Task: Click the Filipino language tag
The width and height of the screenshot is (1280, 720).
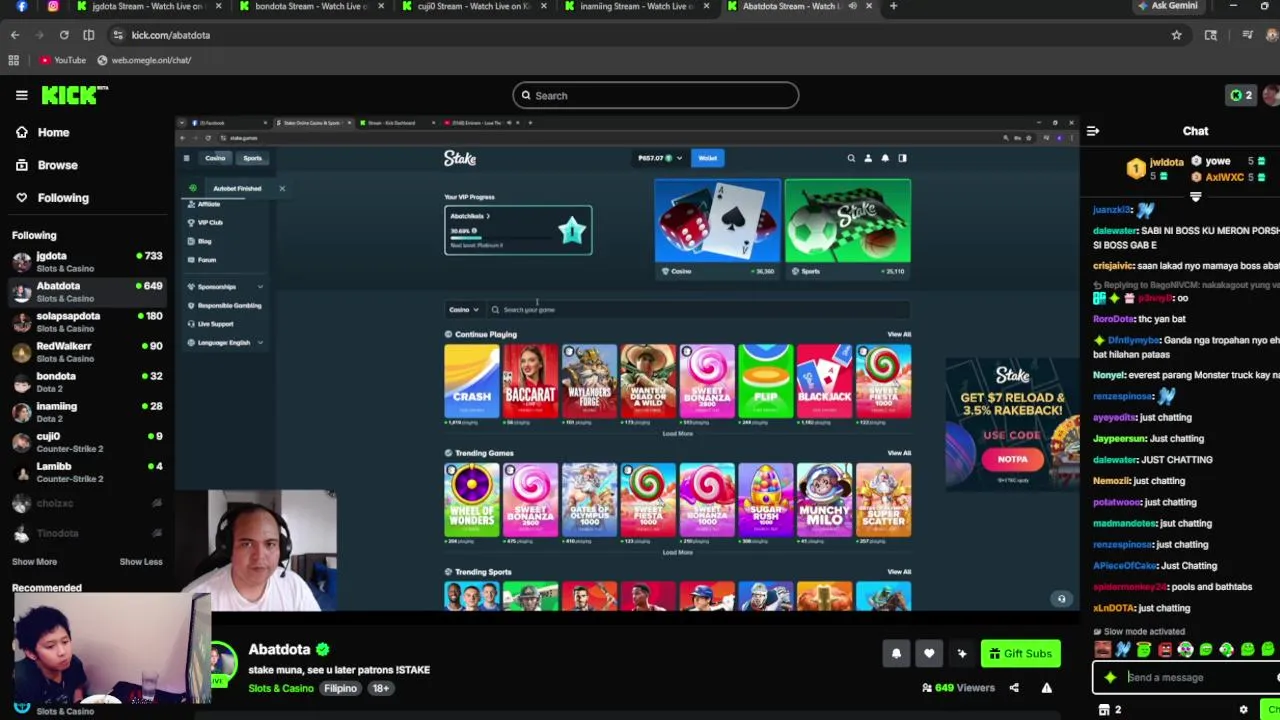Action: (340, 688)
